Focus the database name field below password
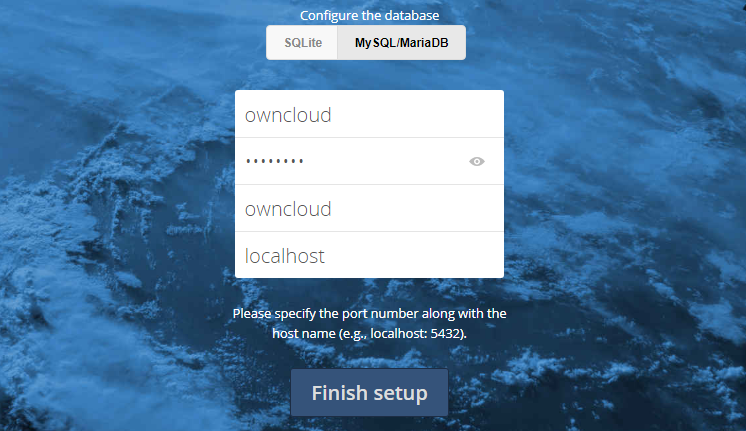Screen dimensions: 746x431 (x=369, y=208)
